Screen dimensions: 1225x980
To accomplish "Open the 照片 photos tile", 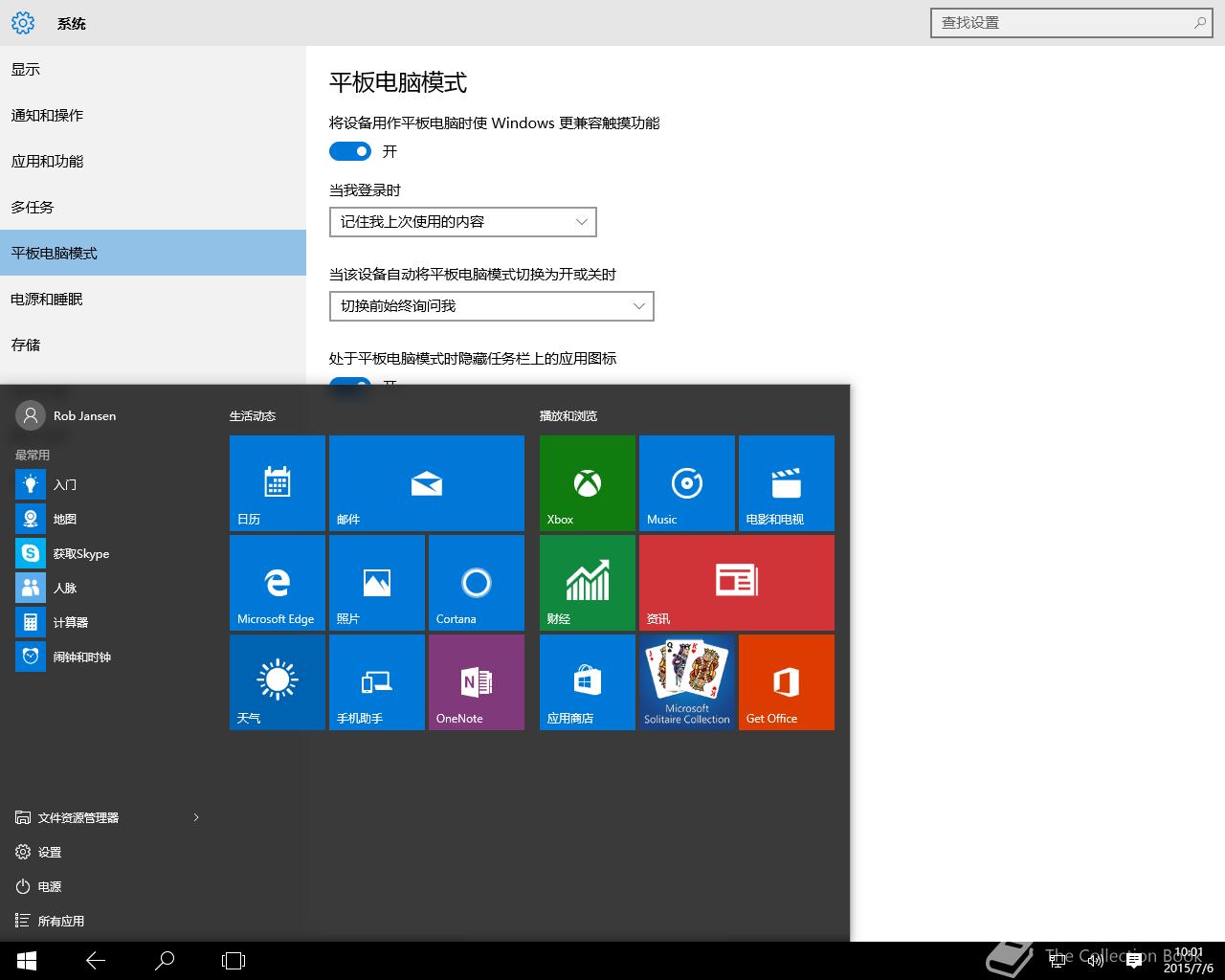I will 377,583.
